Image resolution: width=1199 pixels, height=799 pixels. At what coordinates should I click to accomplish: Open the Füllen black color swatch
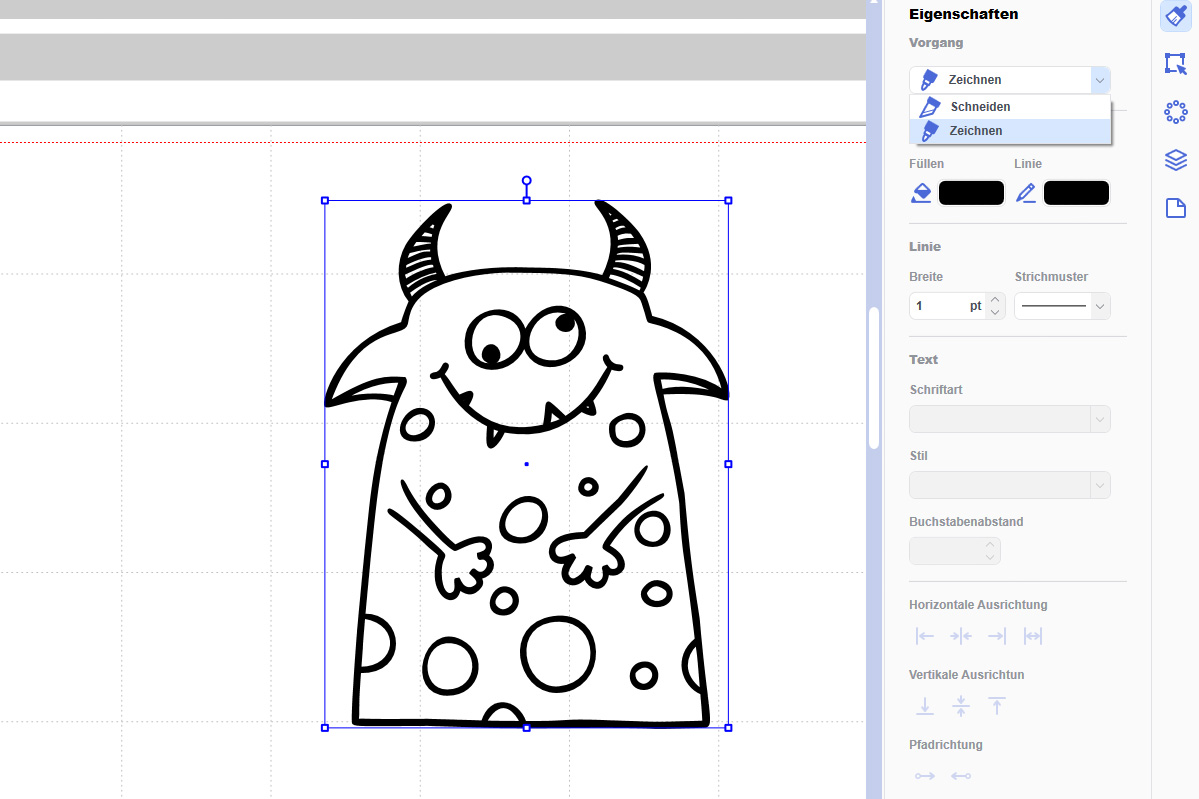coord(971,193)
